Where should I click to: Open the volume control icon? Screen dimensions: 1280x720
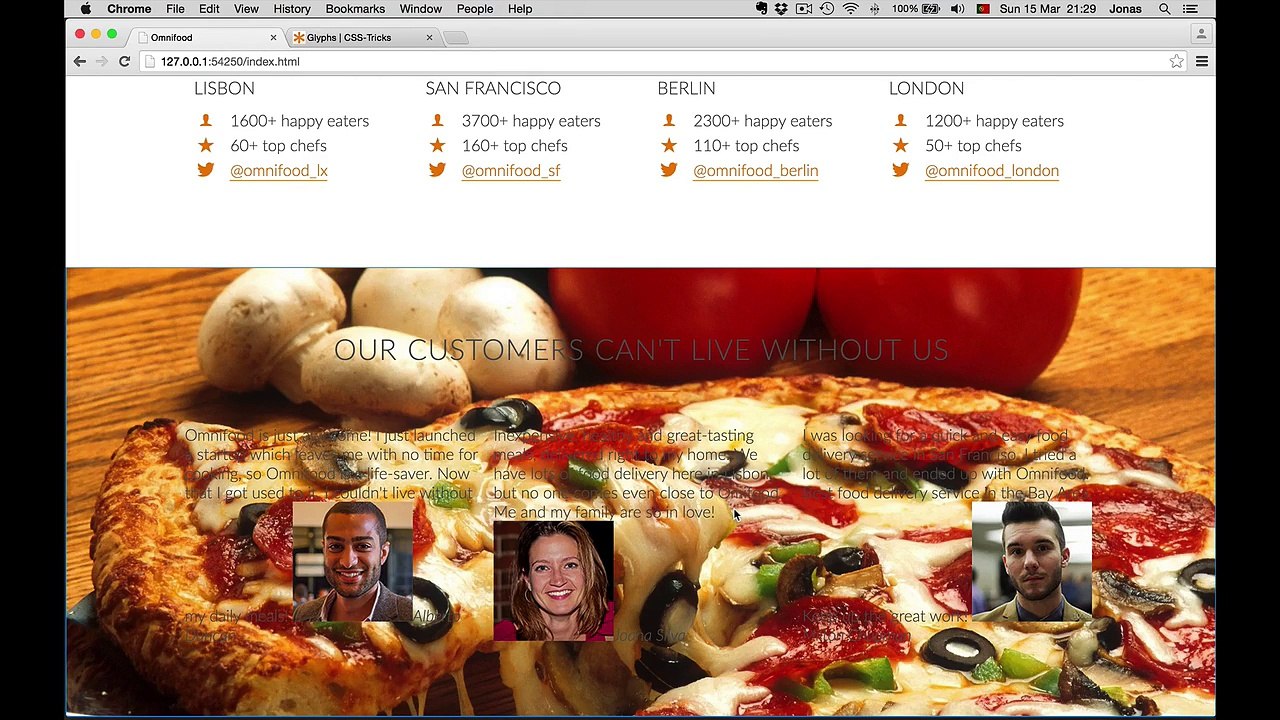pyautogui.click(x=957, y=9)
